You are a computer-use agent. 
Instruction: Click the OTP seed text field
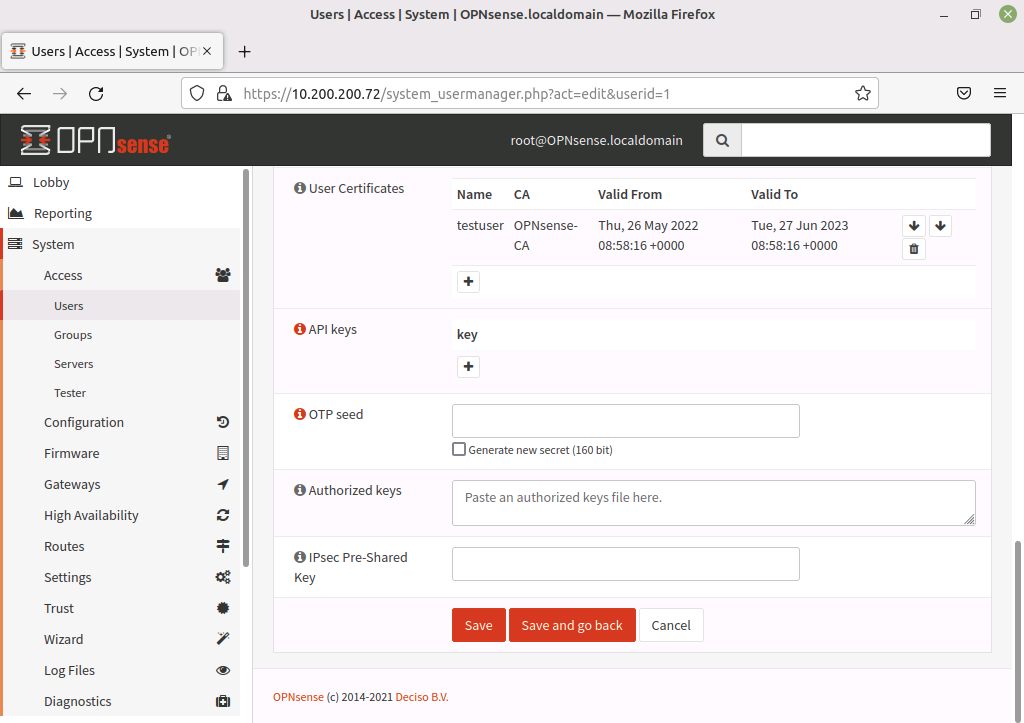625,421
